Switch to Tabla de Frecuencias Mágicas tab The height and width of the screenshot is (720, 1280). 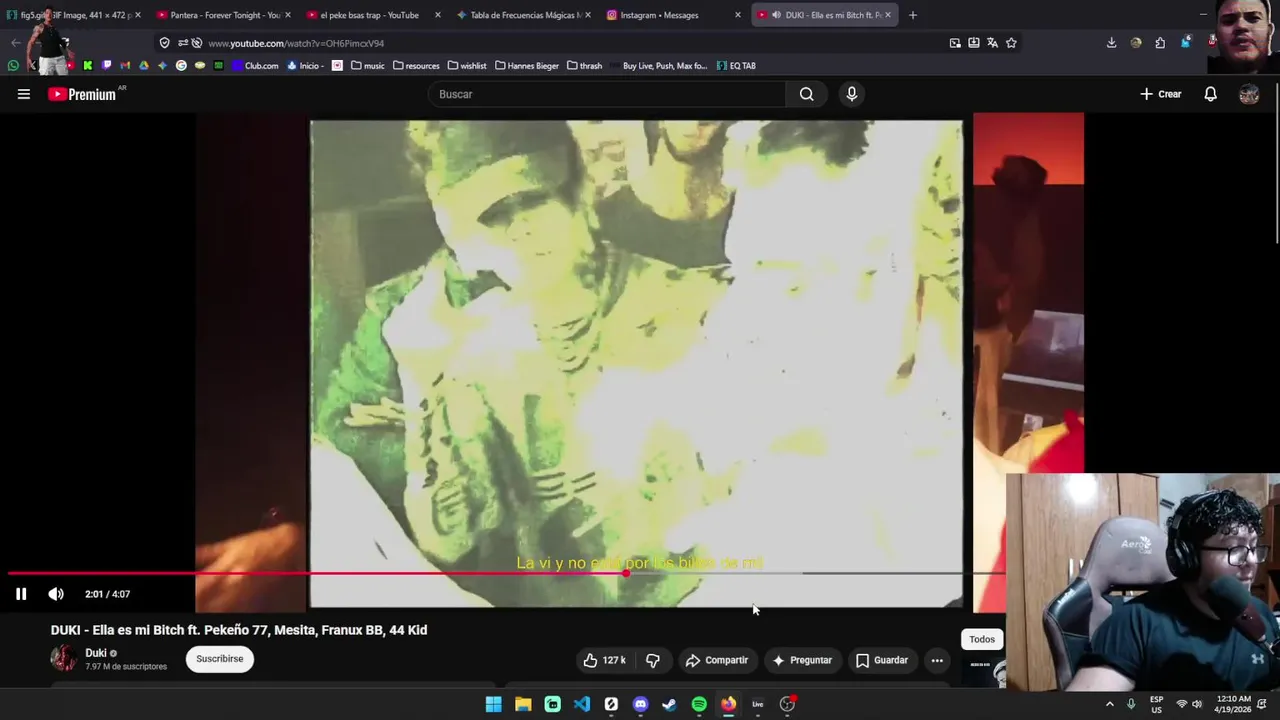523,15
